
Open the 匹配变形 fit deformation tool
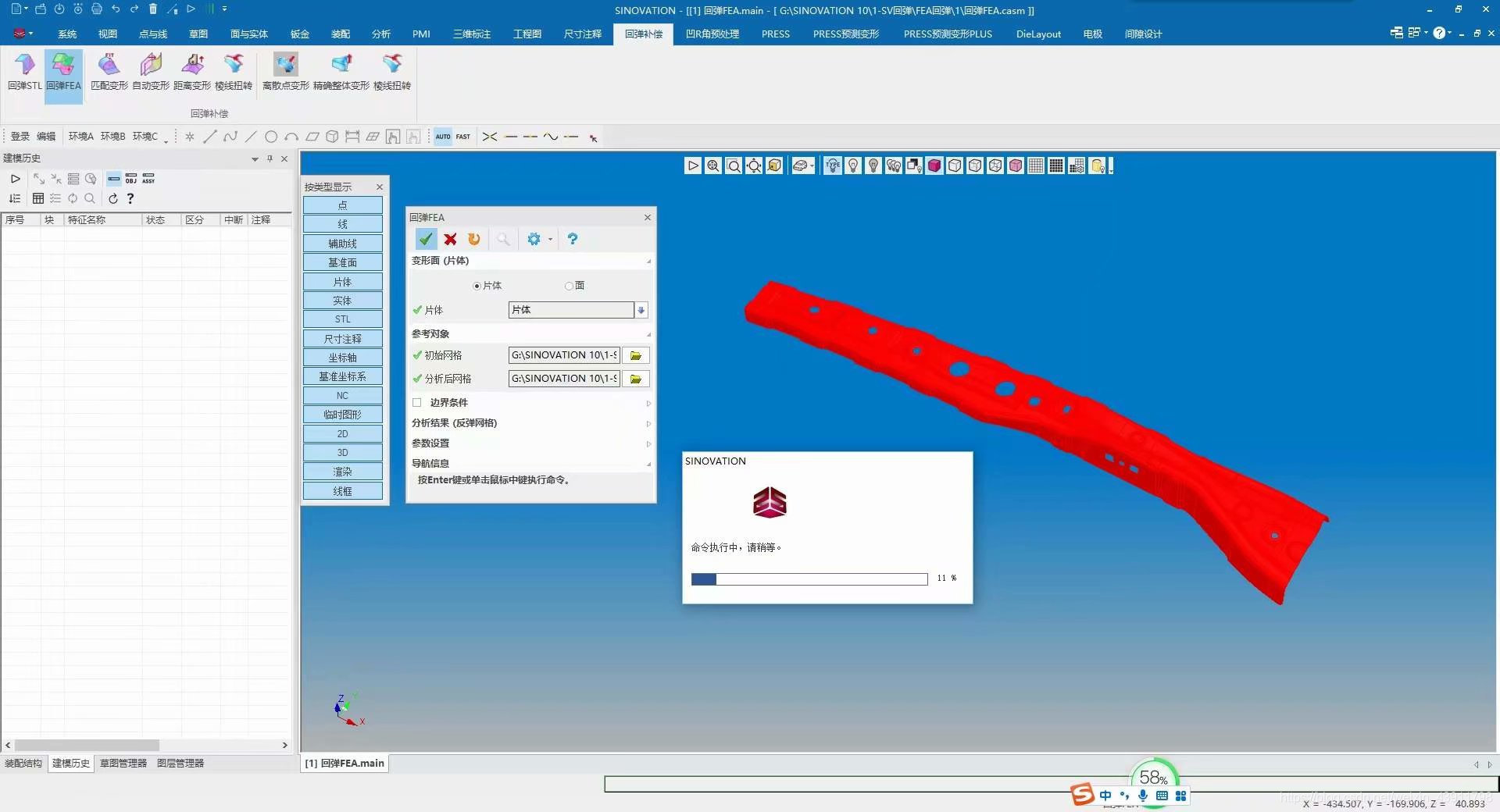(109, 73)
